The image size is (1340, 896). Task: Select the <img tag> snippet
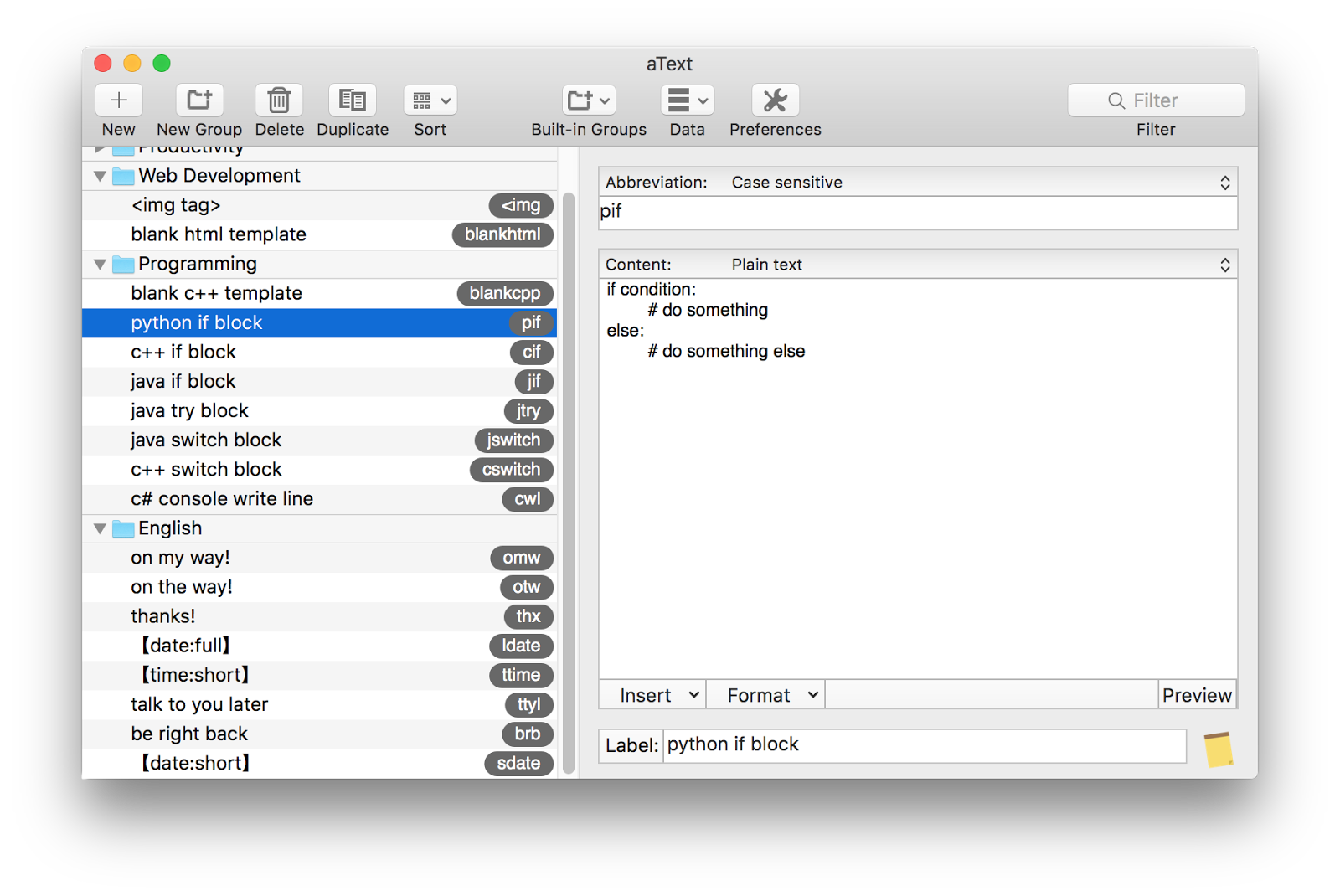point(319,205)
